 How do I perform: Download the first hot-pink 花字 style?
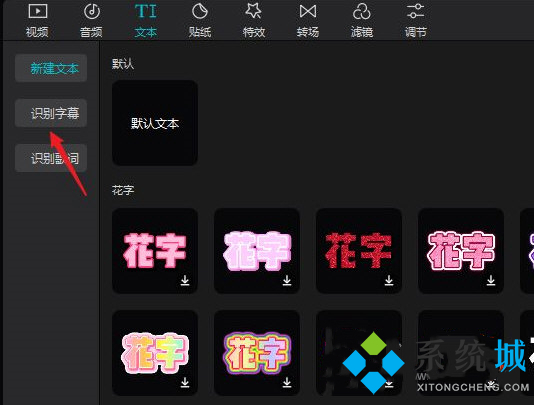185,280
